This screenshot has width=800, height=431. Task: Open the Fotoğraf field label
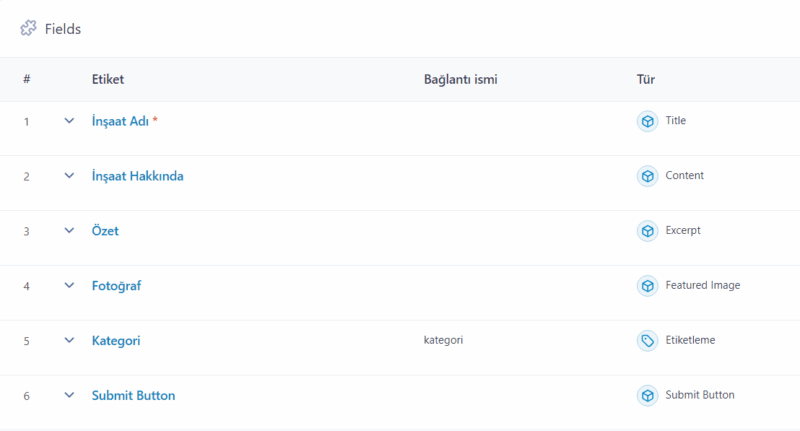pyautogui.click(x=116, y=286)
